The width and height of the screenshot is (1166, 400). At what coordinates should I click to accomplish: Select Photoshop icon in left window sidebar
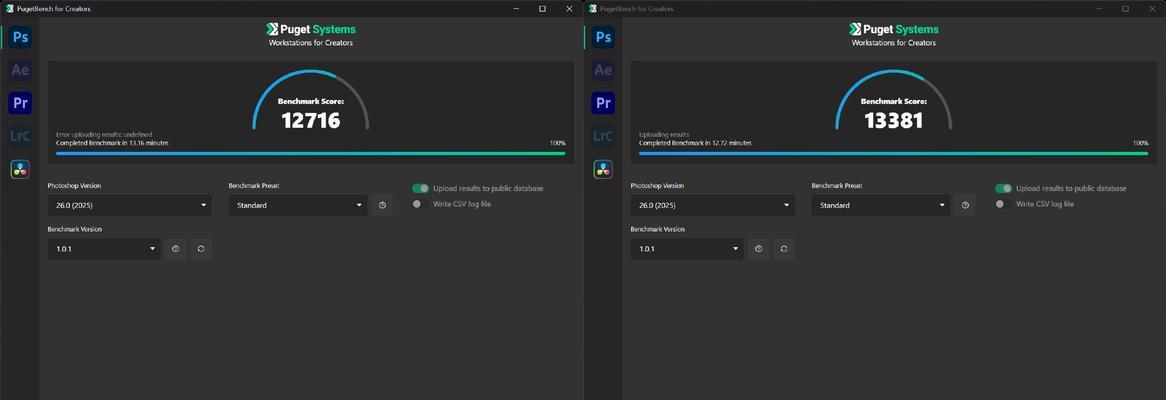[x=20, y=37]
